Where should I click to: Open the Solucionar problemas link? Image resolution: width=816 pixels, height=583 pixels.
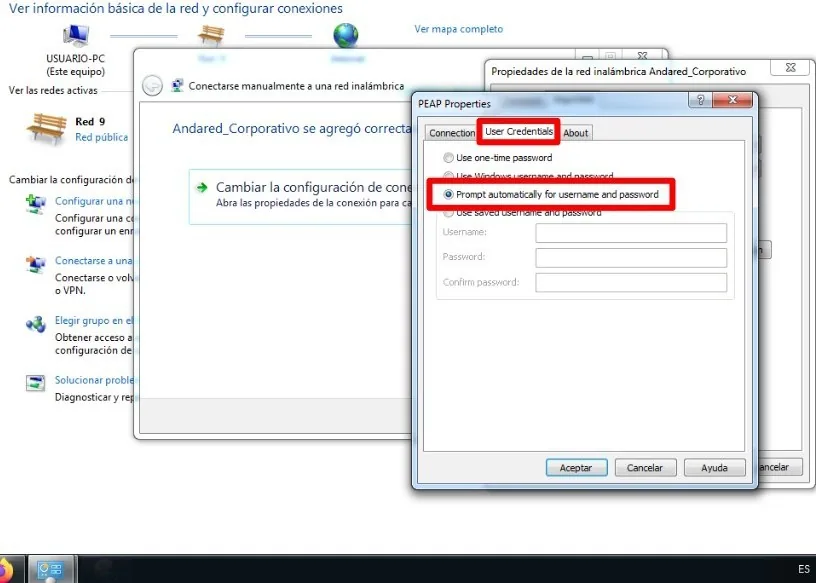click(94, 381)
